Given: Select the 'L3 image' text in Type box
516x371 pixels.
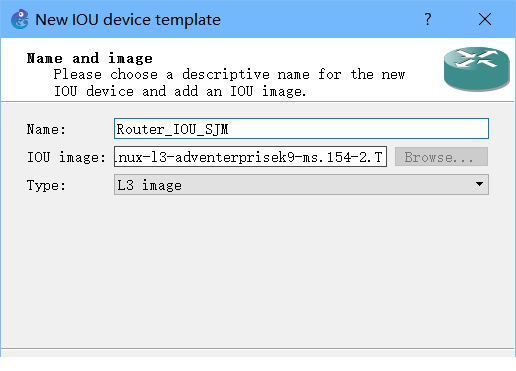Looking at the screenshot, I should [149, 185].
